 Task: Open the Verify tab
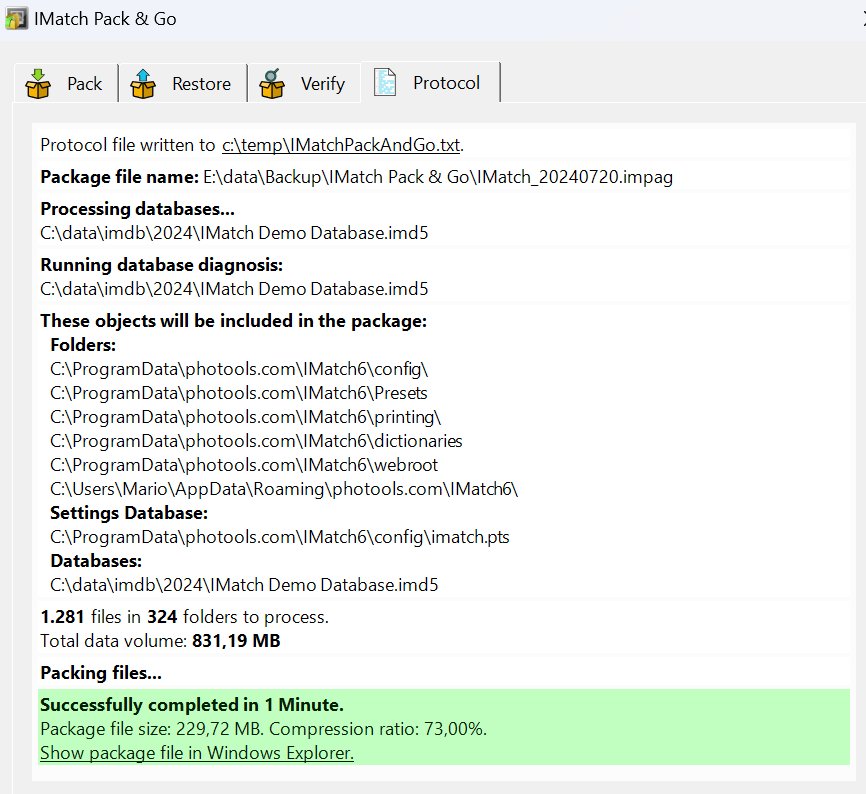(304, 83)
